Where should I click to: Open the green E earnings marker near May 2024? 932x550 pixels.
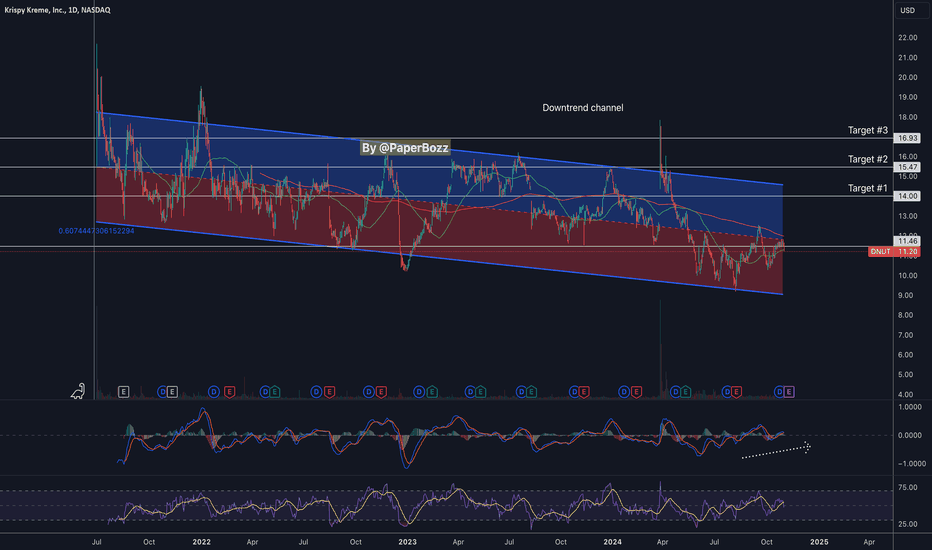[685, 392]
